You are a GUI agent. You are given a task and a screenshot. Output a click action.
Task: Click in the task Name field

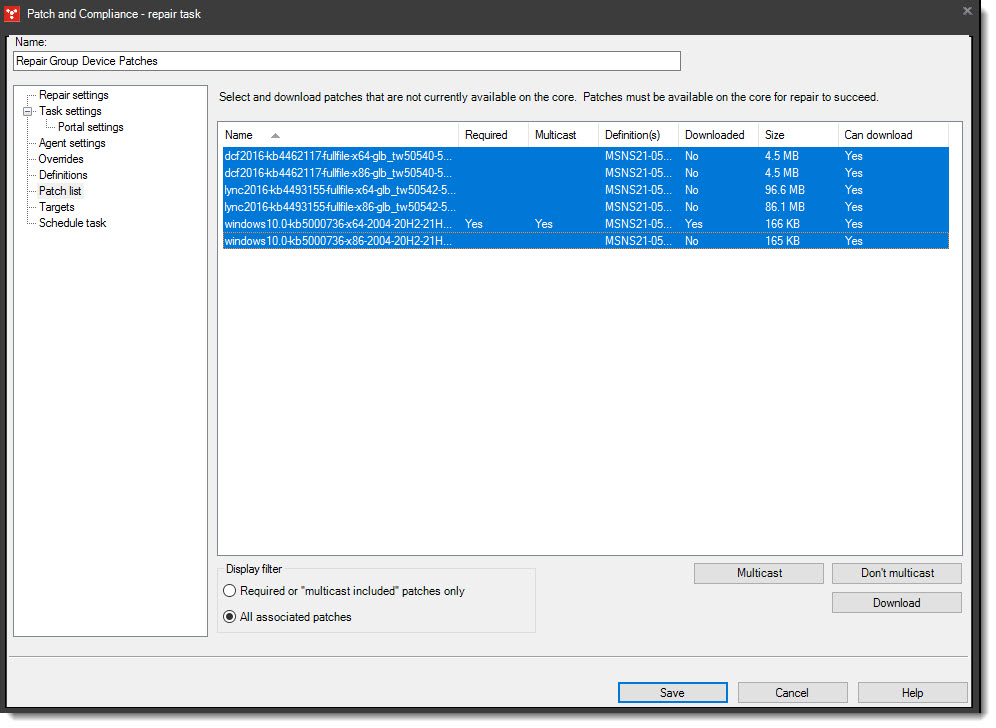[346, 61]
